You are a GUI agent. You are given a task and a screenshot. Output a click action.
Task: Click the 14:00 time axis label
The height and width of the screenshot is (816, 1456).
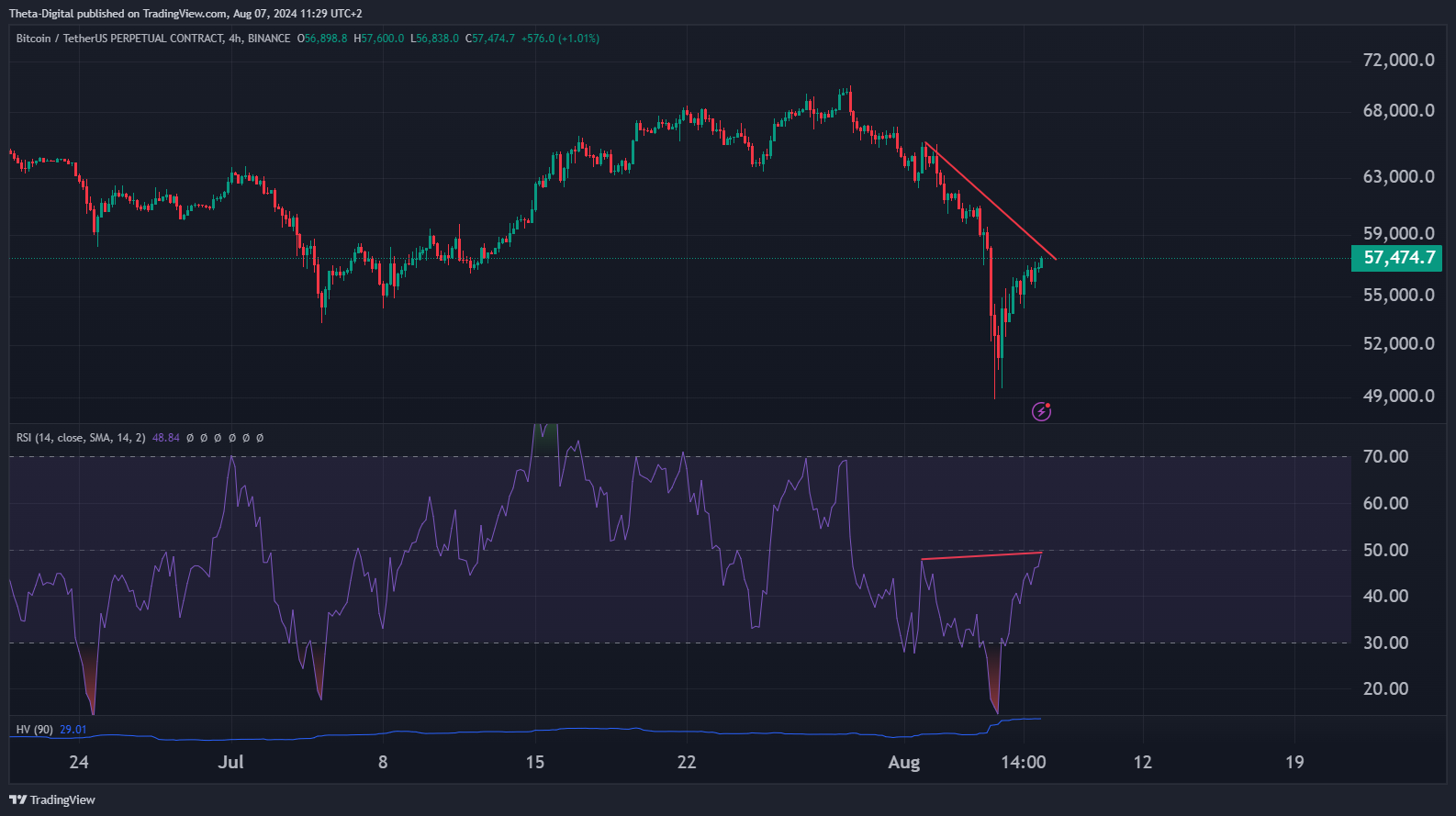pyautogui.click(x=1024, y=762)
